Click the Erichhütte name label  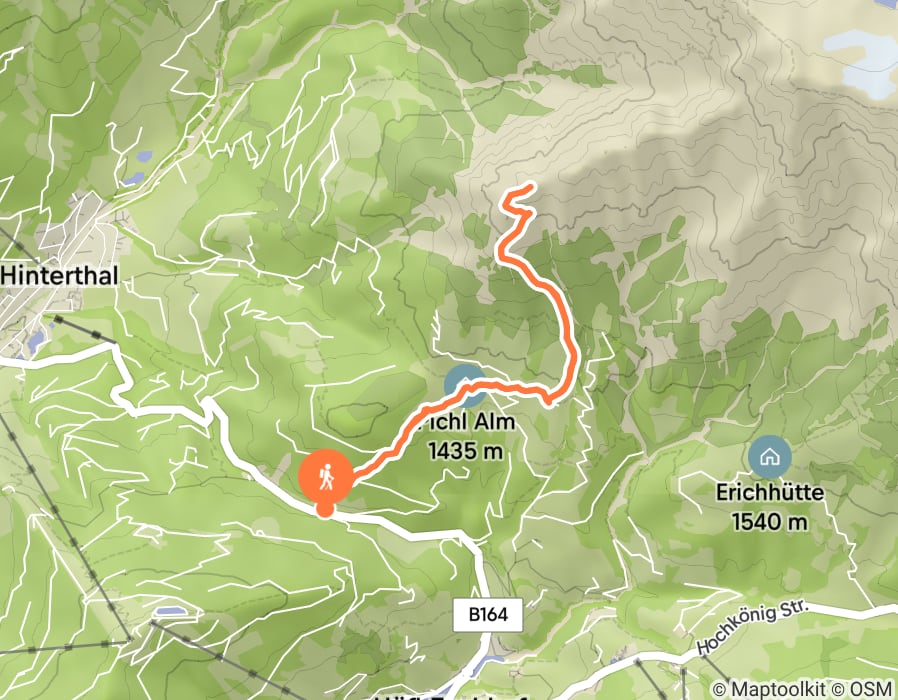tap(770, 493)
